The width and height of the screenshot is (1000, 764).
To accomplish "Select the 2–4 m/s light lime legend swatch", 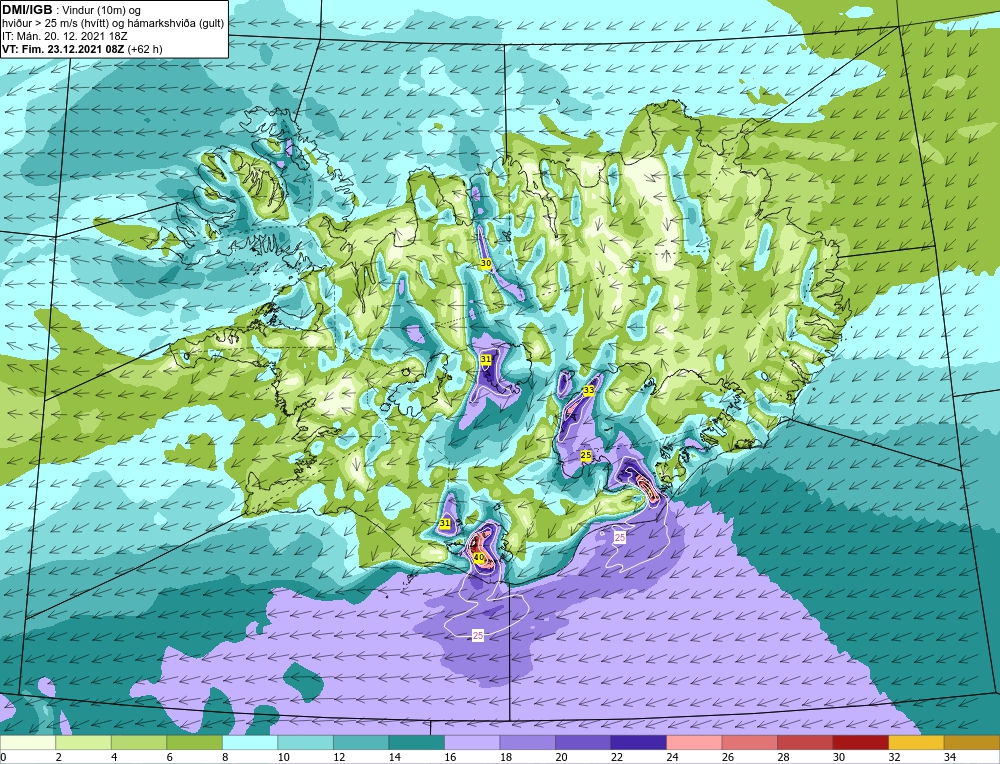I will [x=84, y=743].
